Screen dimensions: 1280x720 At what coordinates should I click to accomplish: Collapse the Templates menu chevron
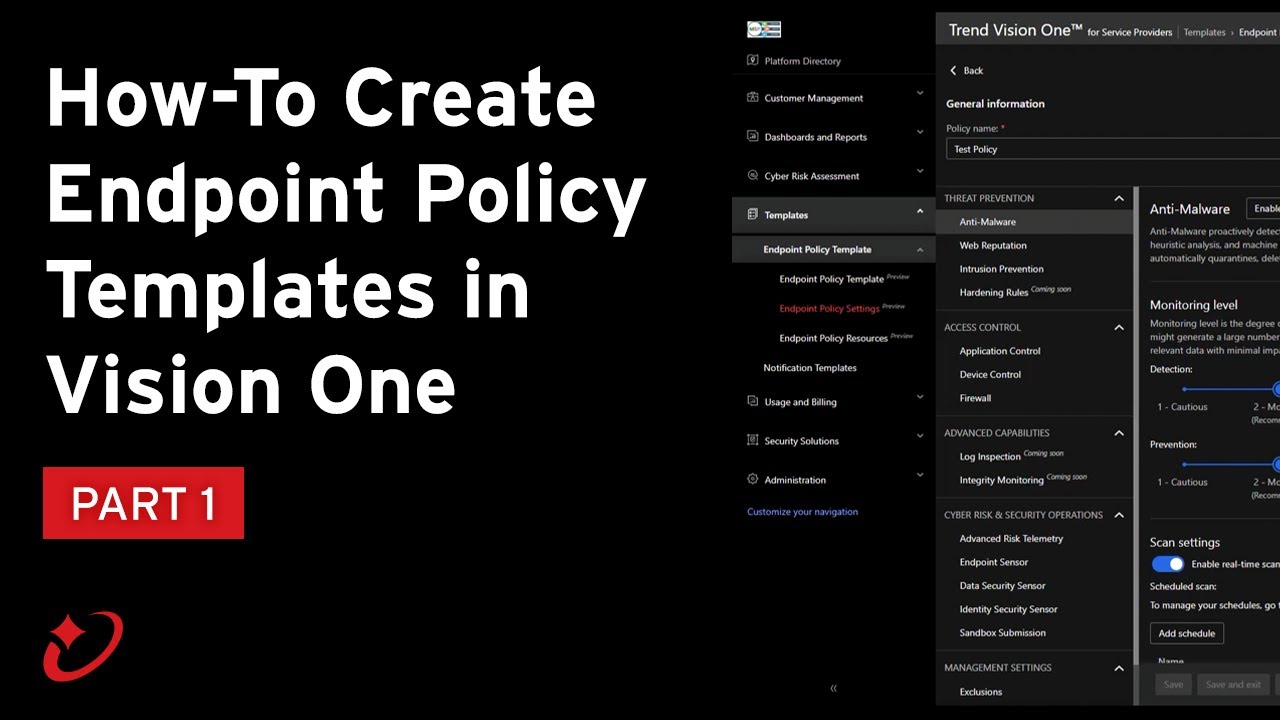click(920, 210)
